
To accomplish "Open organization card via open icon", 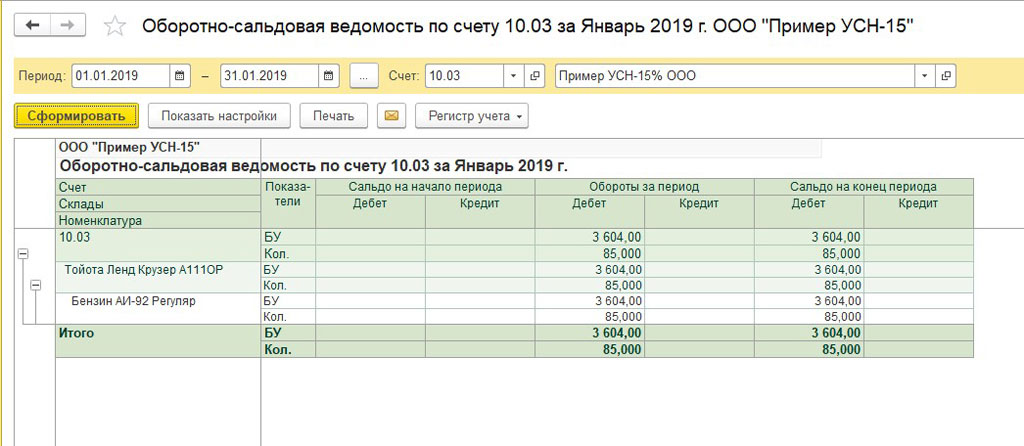I will point(946,76).
